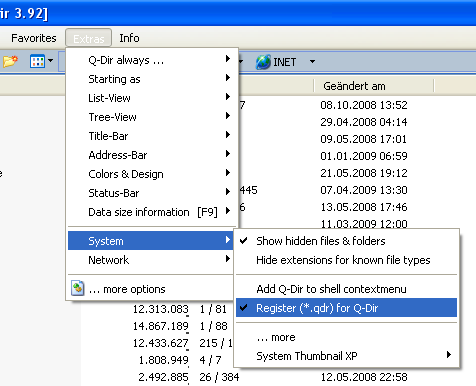Open the Network submenu

click(151, 260)
